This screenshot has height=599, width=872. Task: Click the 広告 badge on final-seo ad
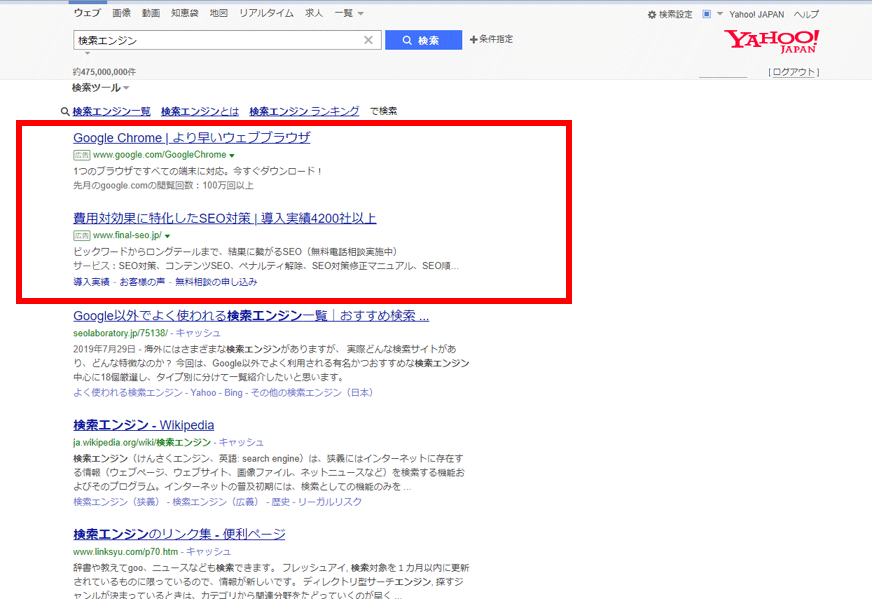click(82, 236)
